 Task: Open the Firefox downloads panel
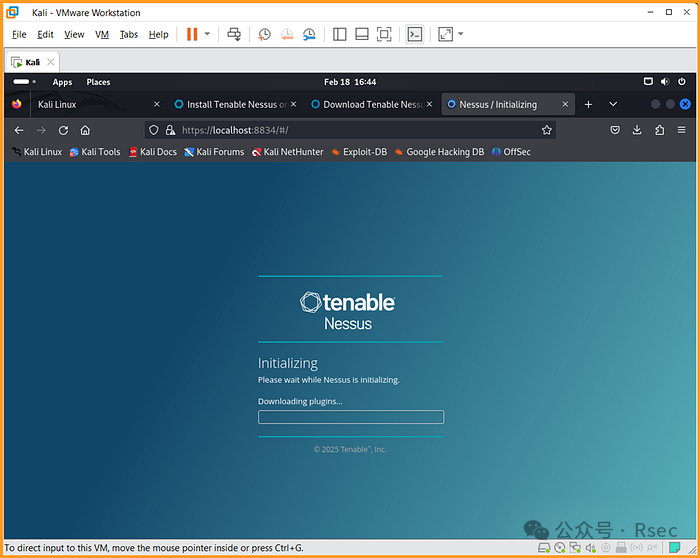[637, 130]
